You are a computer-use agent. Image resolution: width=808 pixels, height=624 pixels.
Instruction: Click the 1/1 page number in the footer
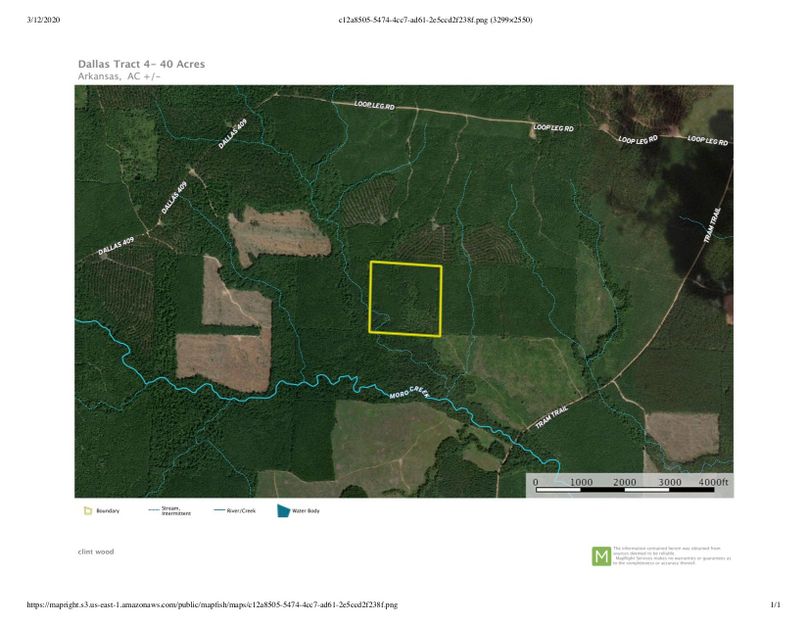click(x=774, y=605)
